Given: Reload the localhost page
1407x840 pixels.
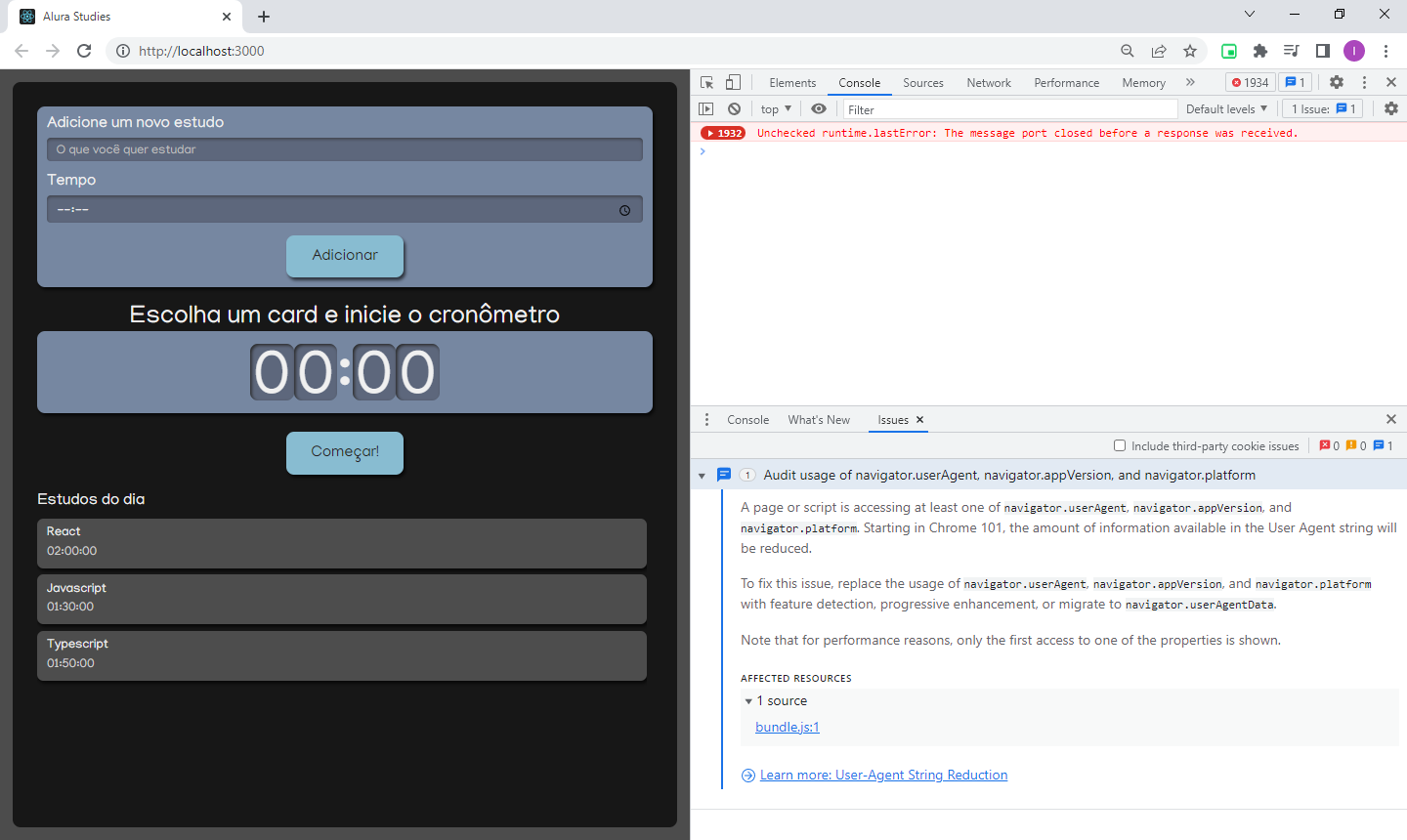Looking at the screenshot, I should coord(84,51).
